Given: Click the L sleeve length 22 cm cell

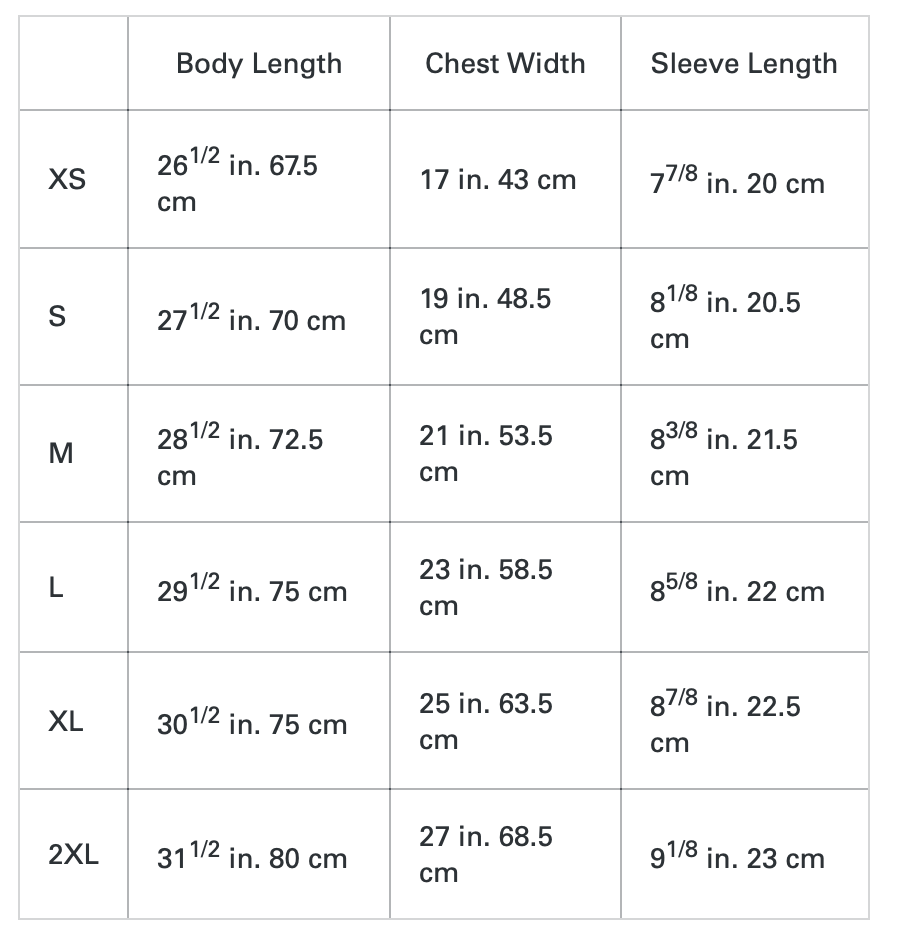Looking at the screenshot, I should coord(738,590).
